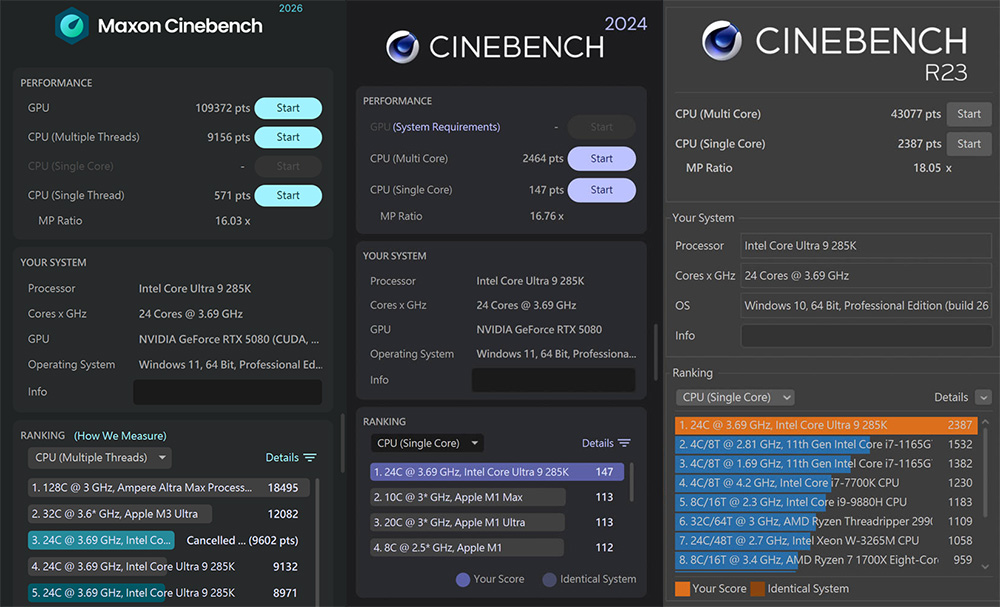Click the Details filter icon in Cinebench 2026
Image resolution: width=1000 pixels, height=607 pixels.
pyautogui.click(x=310, y=458)
